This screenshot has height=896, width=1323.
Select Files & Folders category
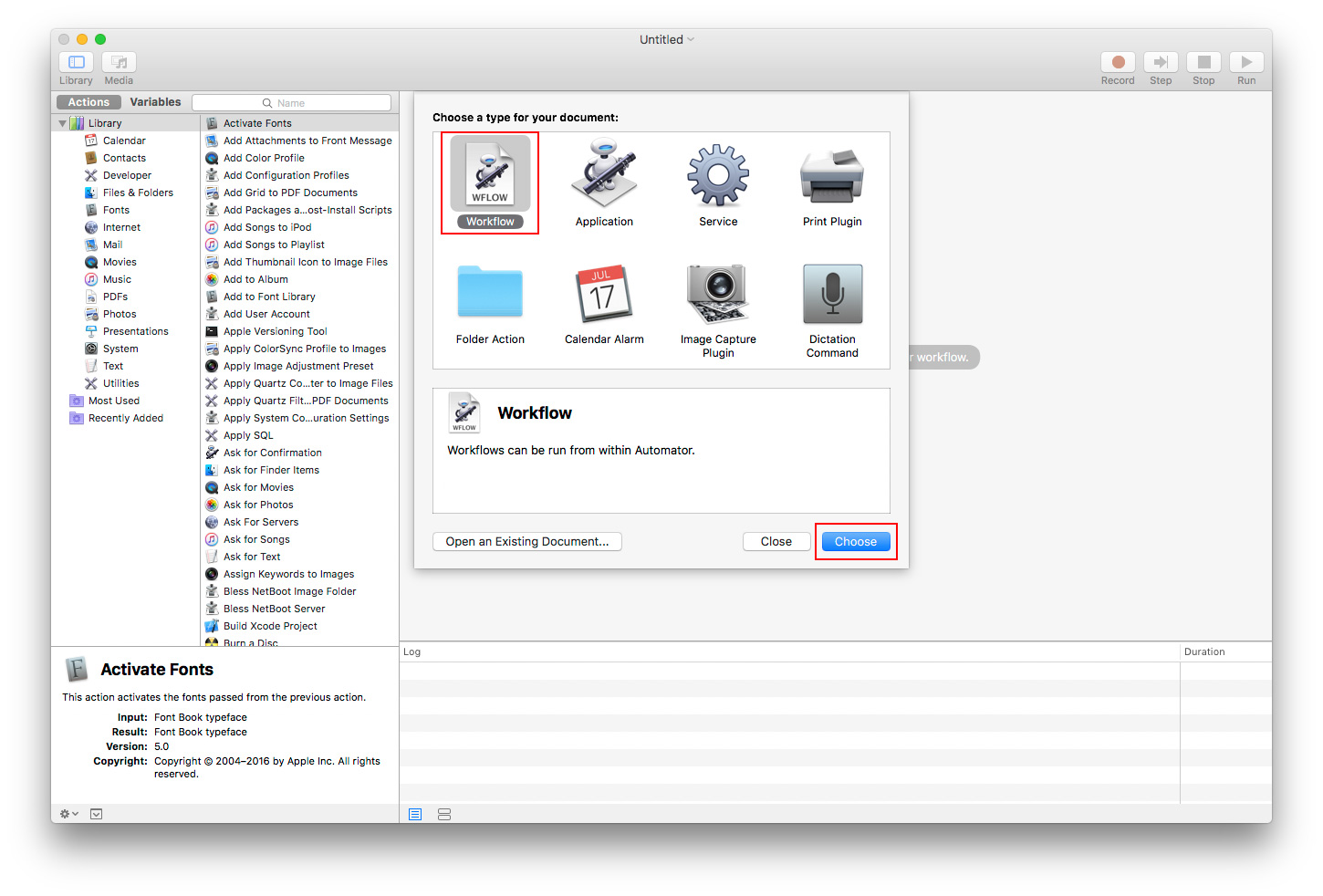[138, 193]
